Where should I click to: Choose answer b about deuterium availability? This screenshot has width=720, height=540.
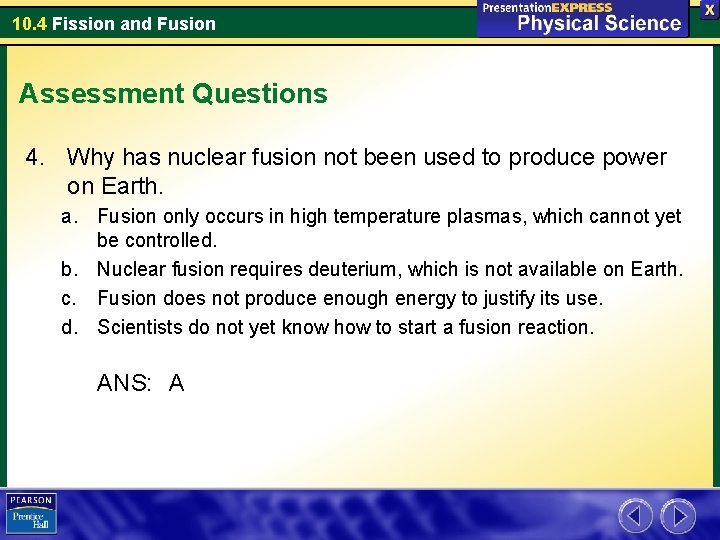(372, 269)
